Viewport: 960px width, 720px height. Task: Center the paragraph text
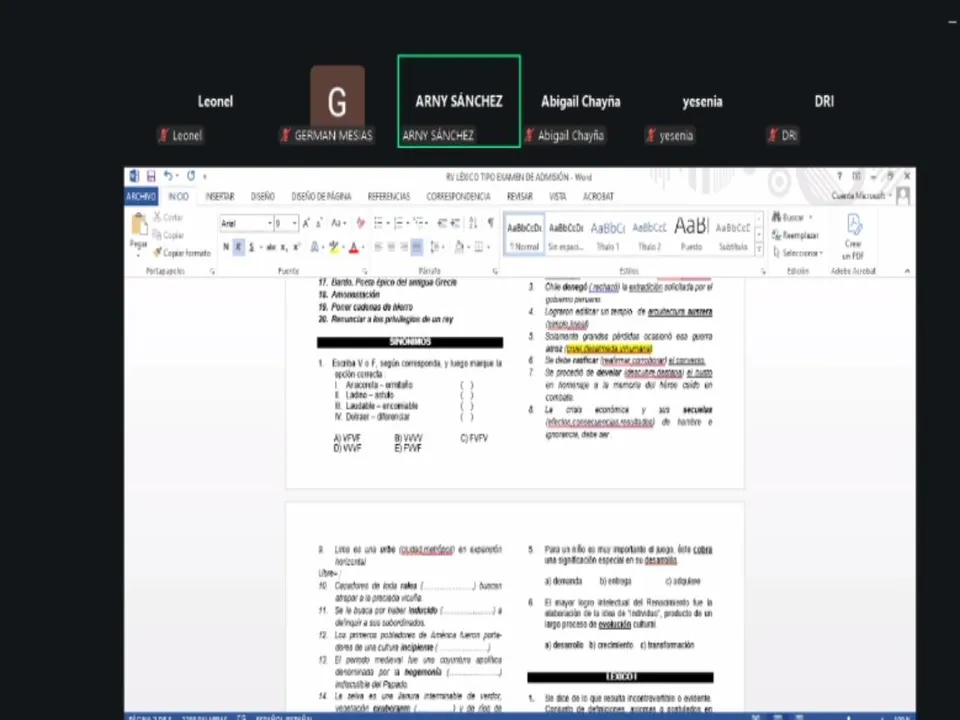coord(391,247)
